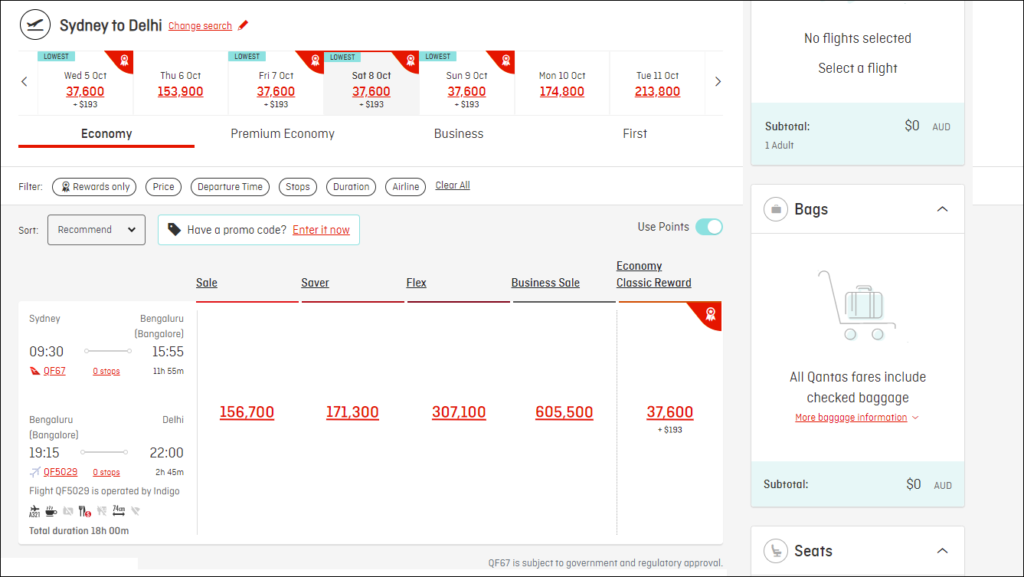Collapse the Bags panel using its chevron
Viewport: 1024px width, 577px height.
[x=941, y=209]
